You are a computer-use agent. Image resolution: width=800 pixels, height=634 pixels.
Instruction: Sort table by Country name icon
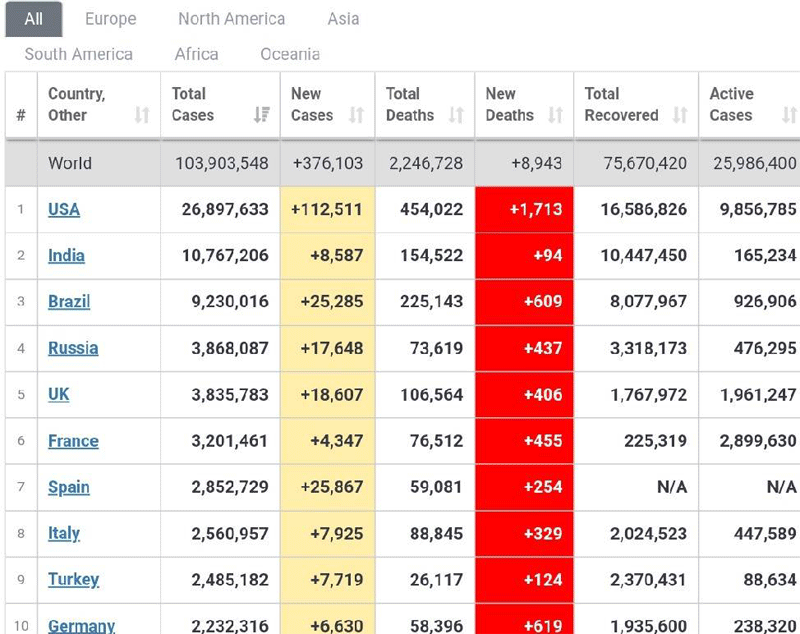click(141, 115)
